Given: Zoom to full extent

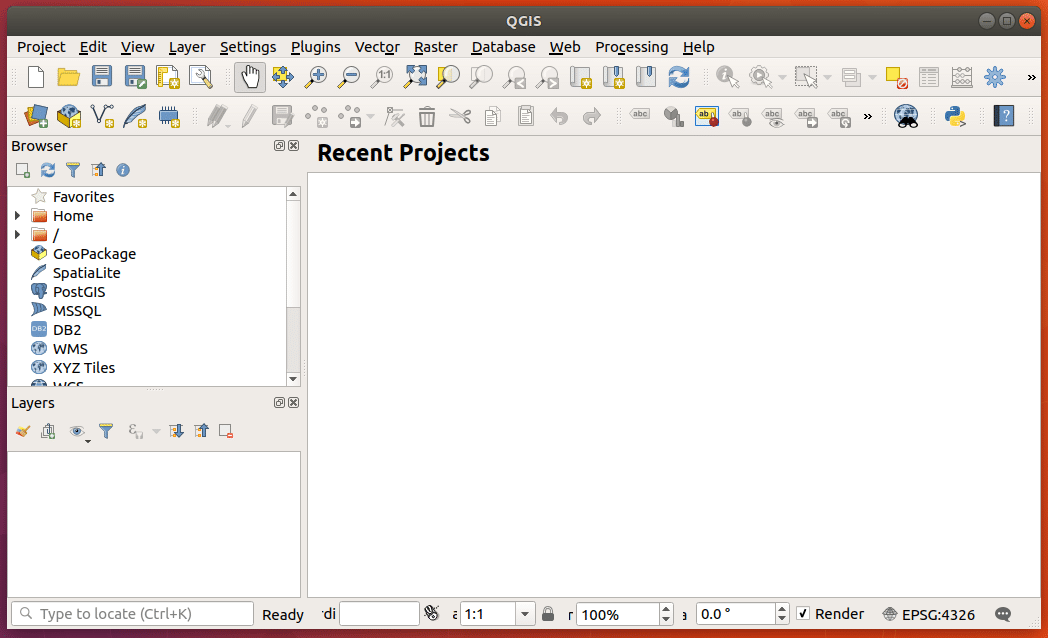Looking at the screenshot, I should click(x=415, y=77).
